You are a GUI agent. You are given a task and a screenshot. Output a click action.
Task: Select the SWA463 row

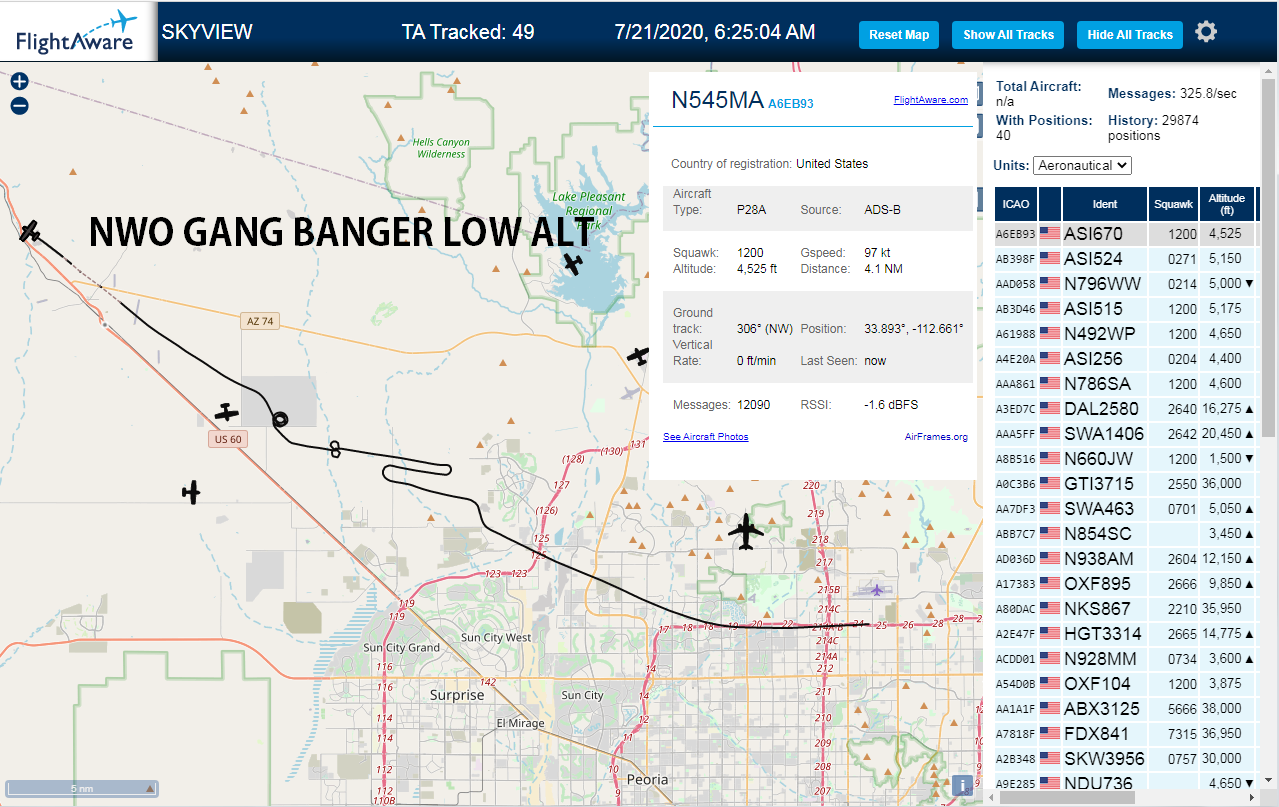coord(1125,509)
